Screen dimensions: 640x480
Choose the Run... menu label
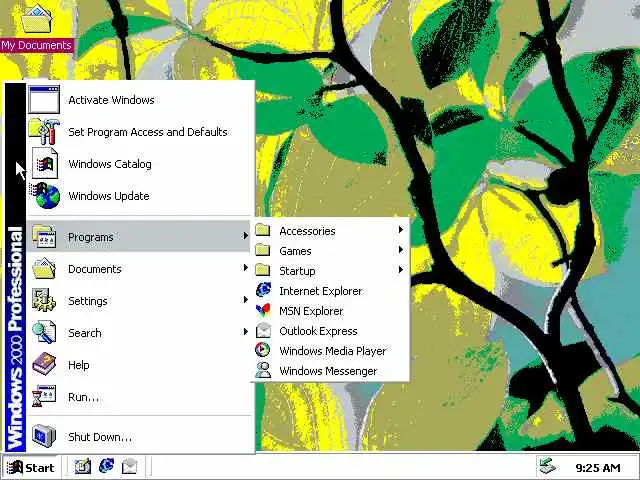coord(83,397)
